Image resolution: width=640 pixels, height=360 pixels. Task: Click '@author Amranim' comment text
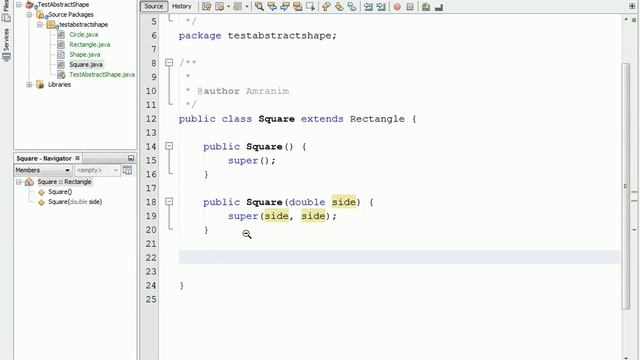pyautogui.click(x=243, y=91)
